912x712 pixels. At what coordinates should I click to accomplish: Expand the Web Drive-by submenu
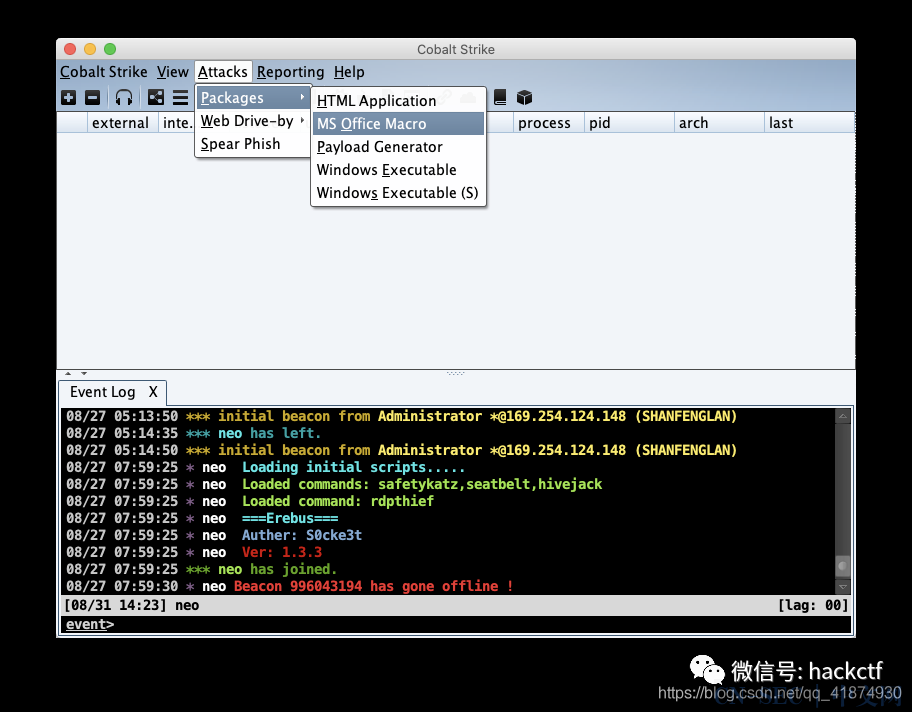(252, 121)
